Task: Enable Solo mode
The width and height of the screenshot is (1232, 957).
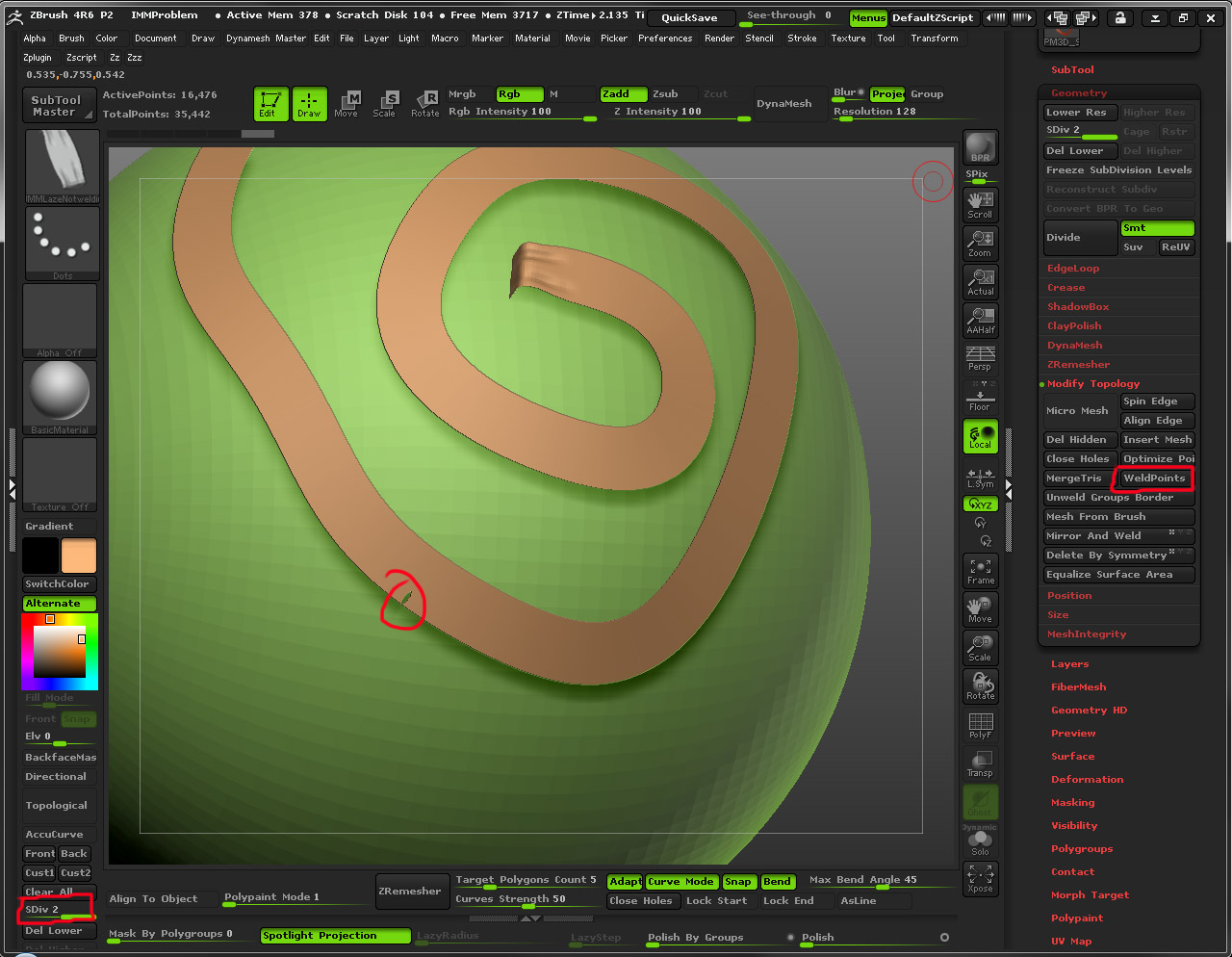Action: click(x=980, y=842)
